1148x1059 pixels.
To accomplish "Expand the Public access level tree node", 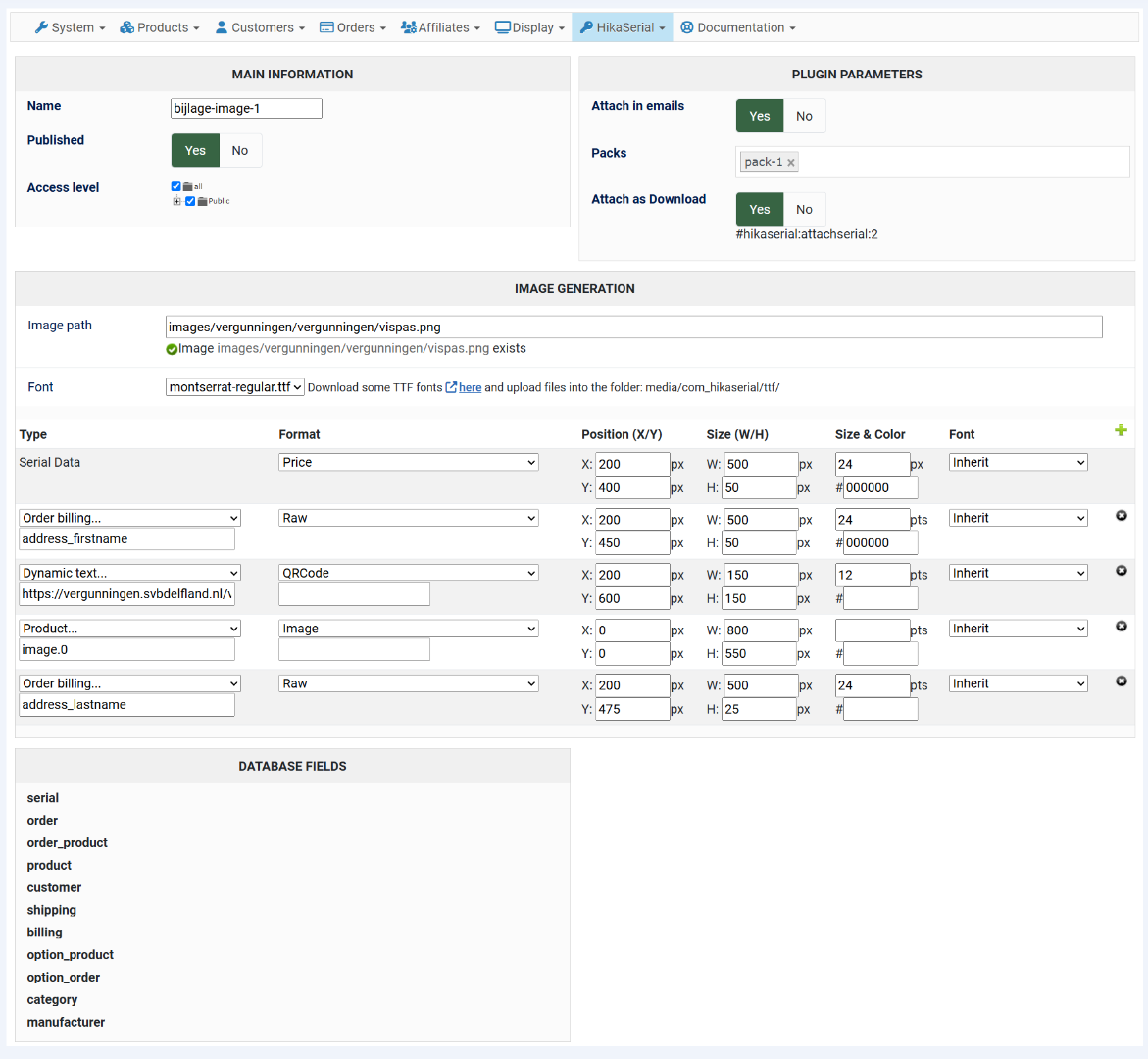I will [177, 201].
